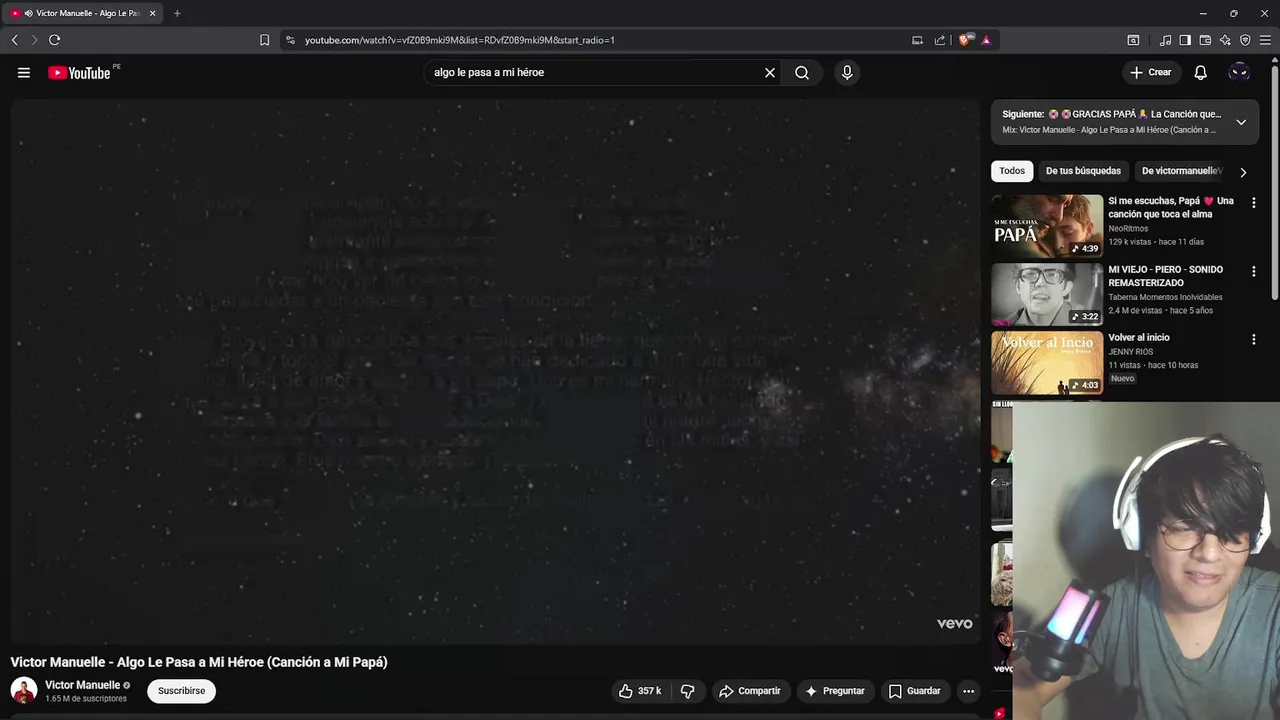Clear the search box with the X icon

tap(770, 72)
